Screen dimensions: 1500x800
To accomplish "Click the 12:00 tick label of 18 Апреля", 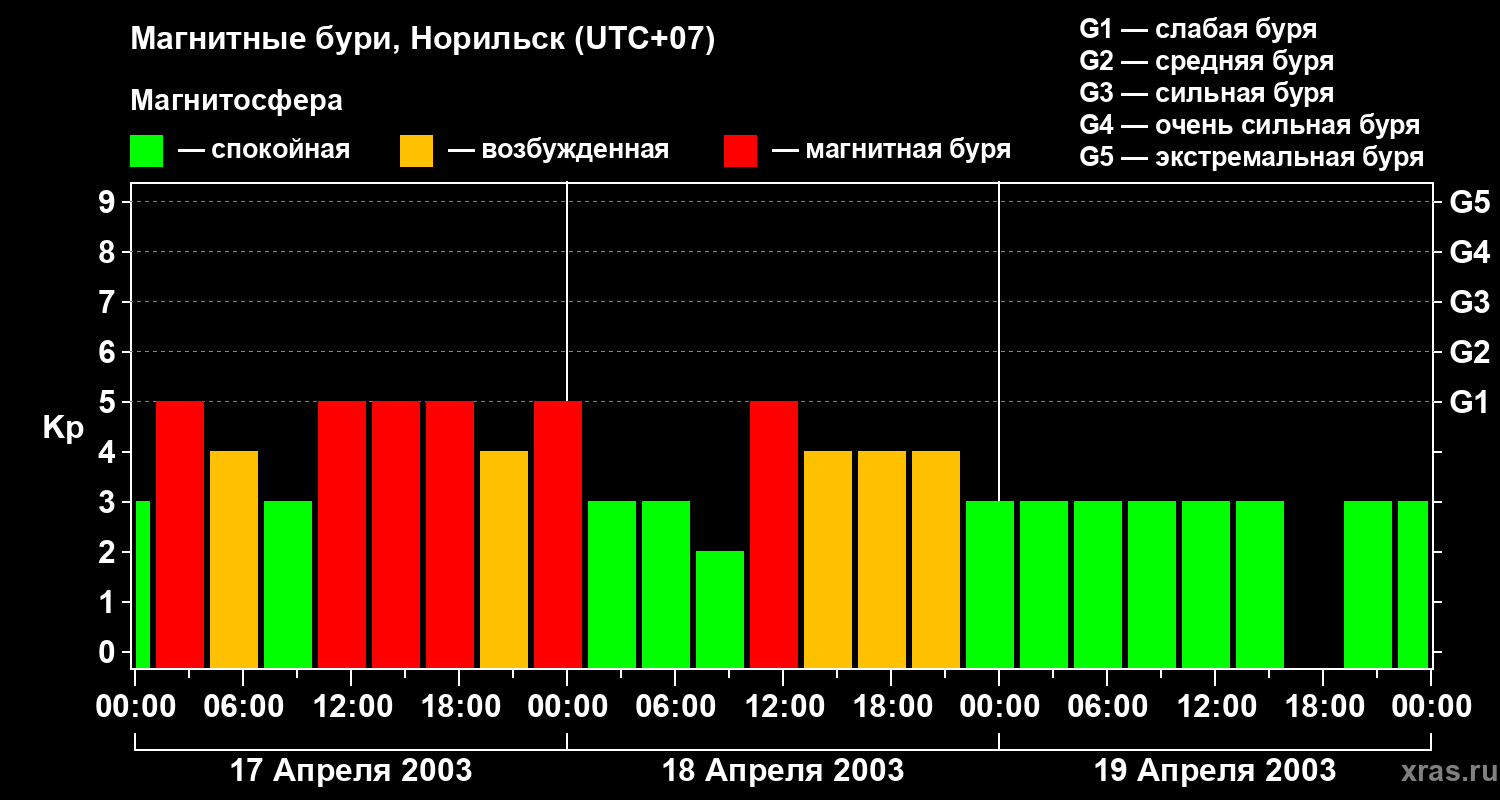I will [x=783, y=706].
